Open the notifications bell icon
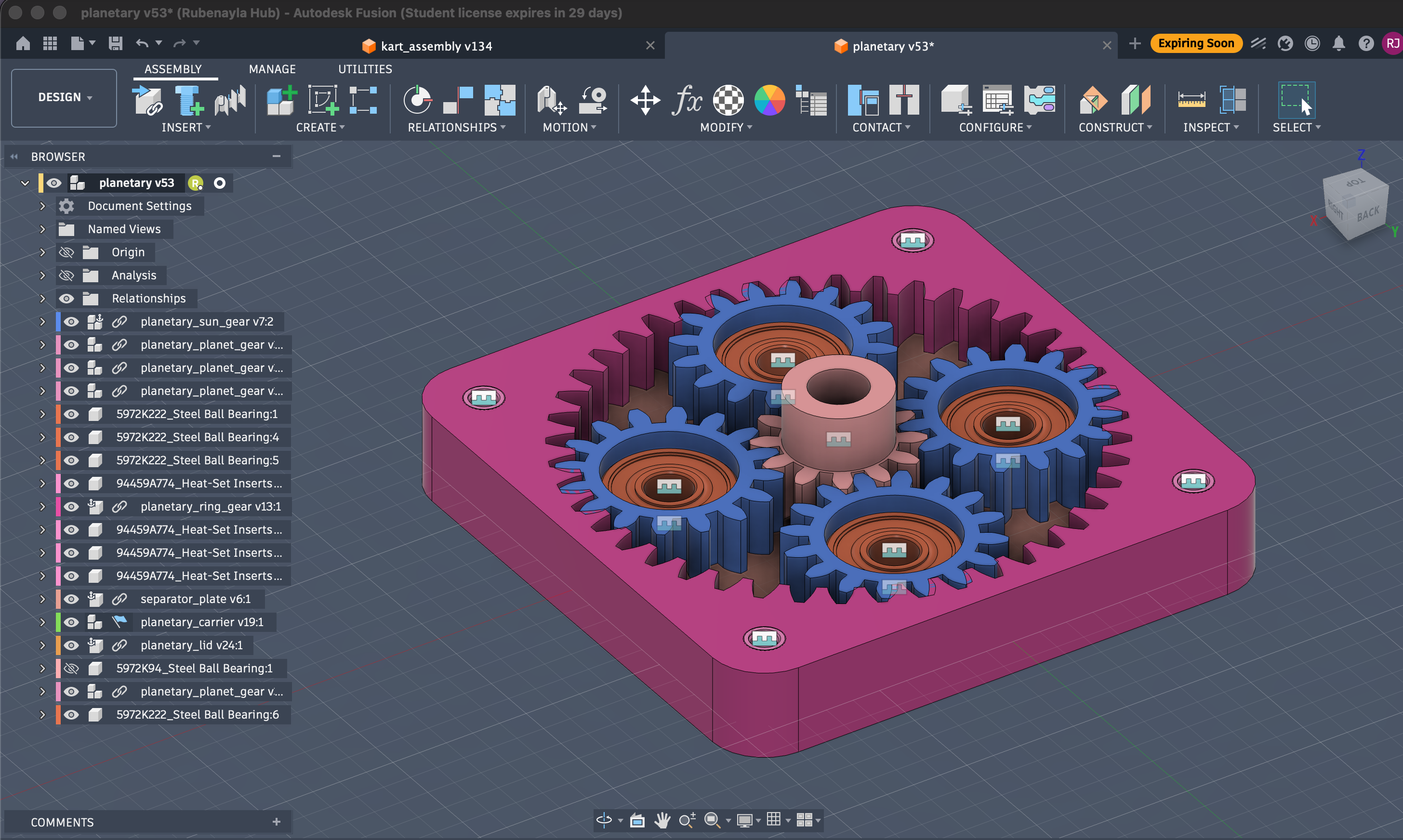 pos(1338,43)
